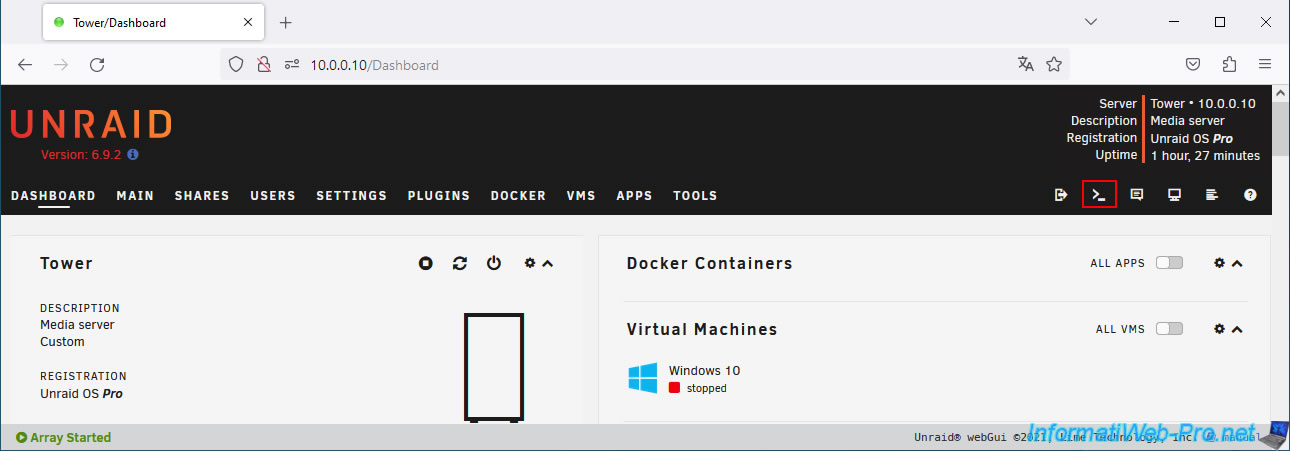
Task: Open the SHARES menu
Action: coord(202,195)
